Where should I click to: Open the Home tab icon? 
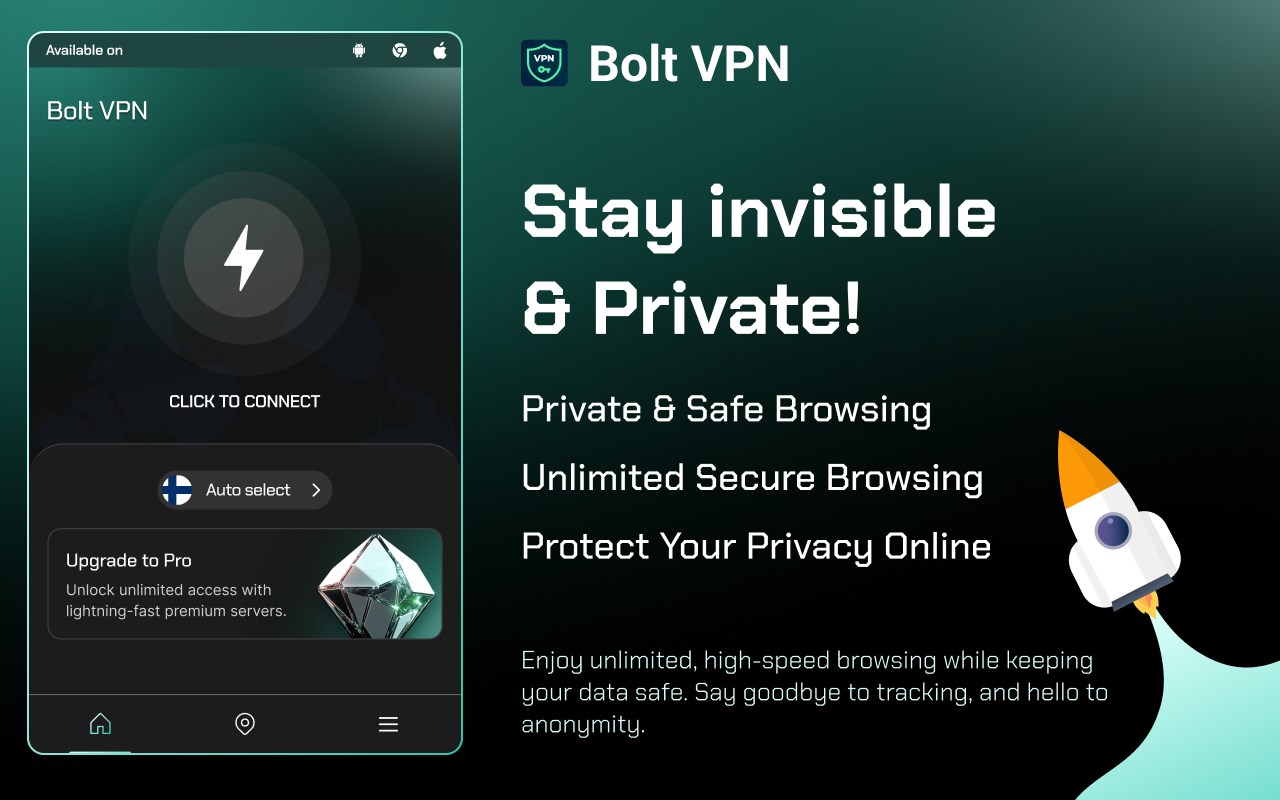[100, 724]
